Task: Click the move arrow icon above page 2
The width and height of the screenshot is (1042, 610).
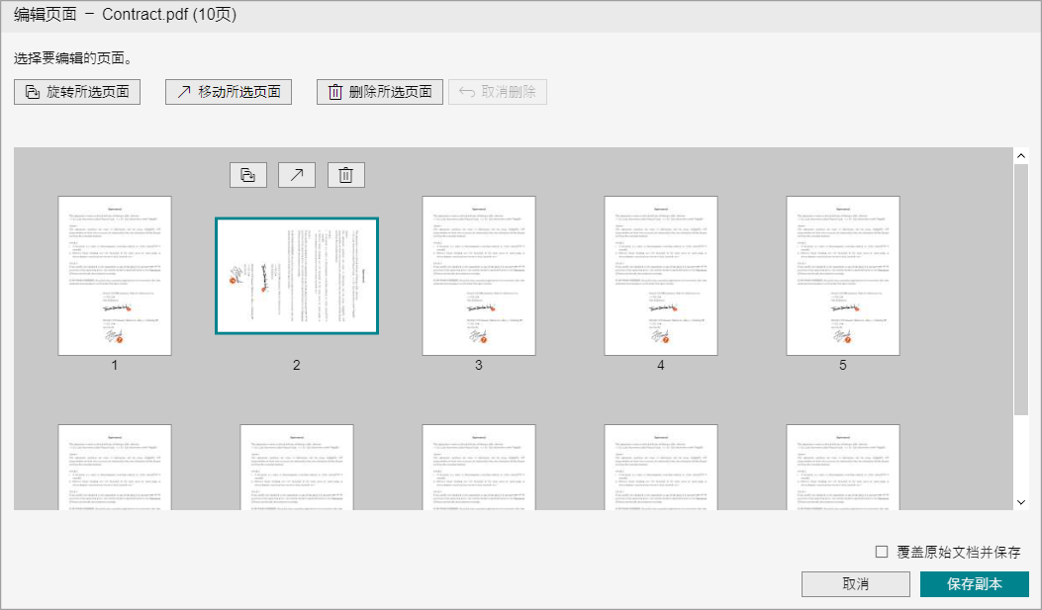Action: (297, 175)
